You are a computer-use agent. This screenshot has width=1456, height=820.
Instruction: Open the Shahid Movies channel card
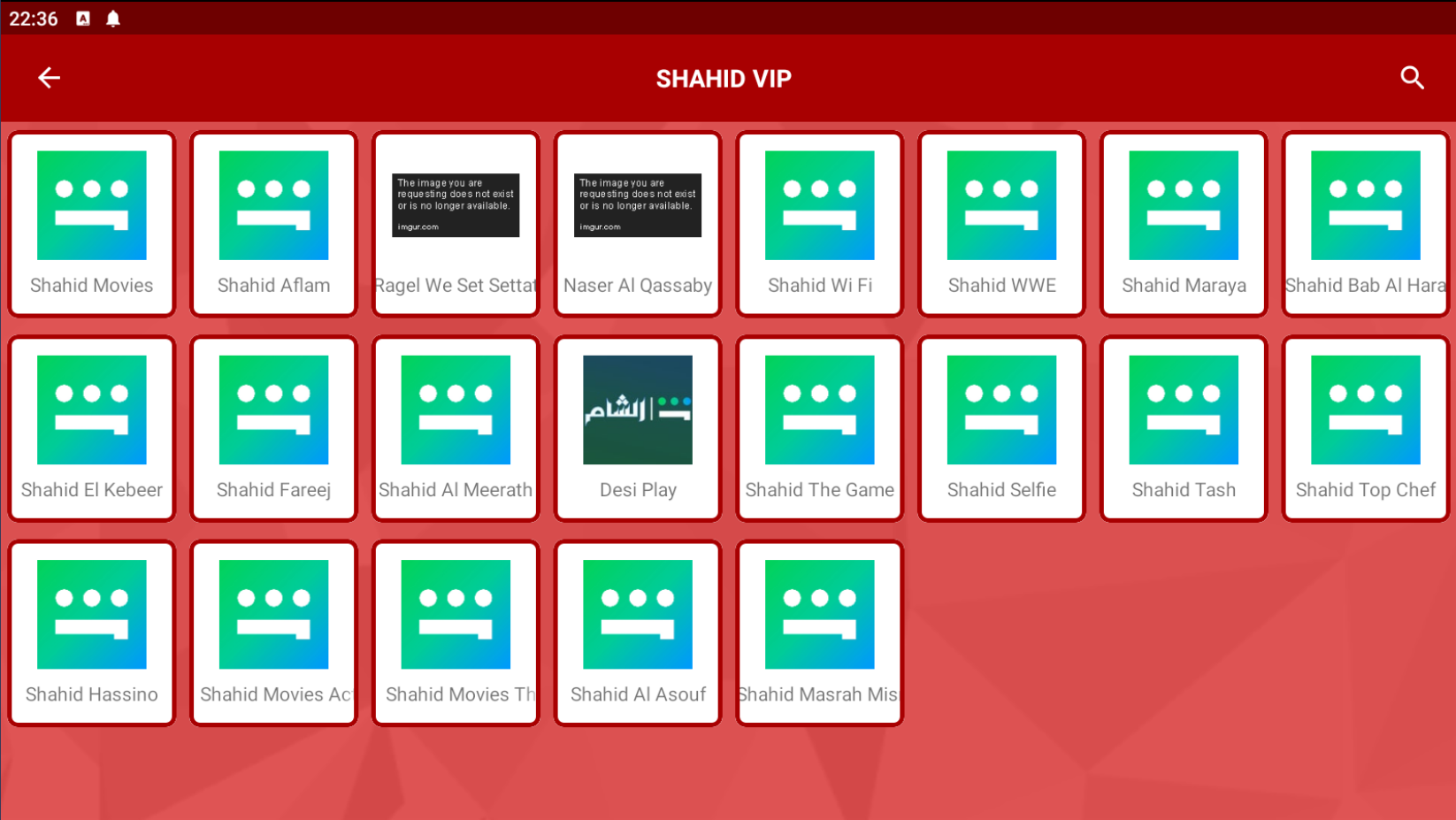click(x=92, y=224)
